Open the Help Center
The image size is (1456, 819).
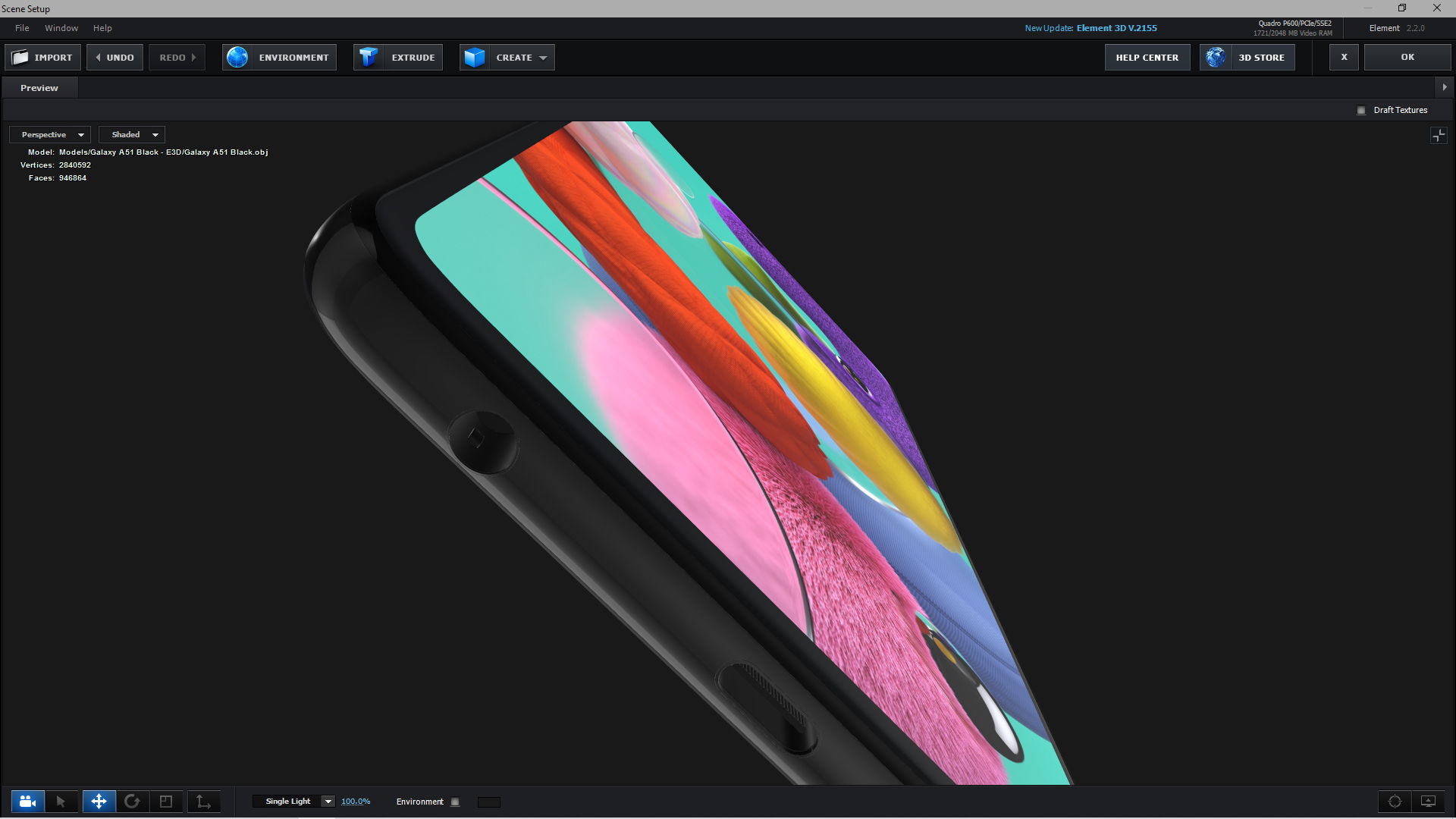(1147, 58)
